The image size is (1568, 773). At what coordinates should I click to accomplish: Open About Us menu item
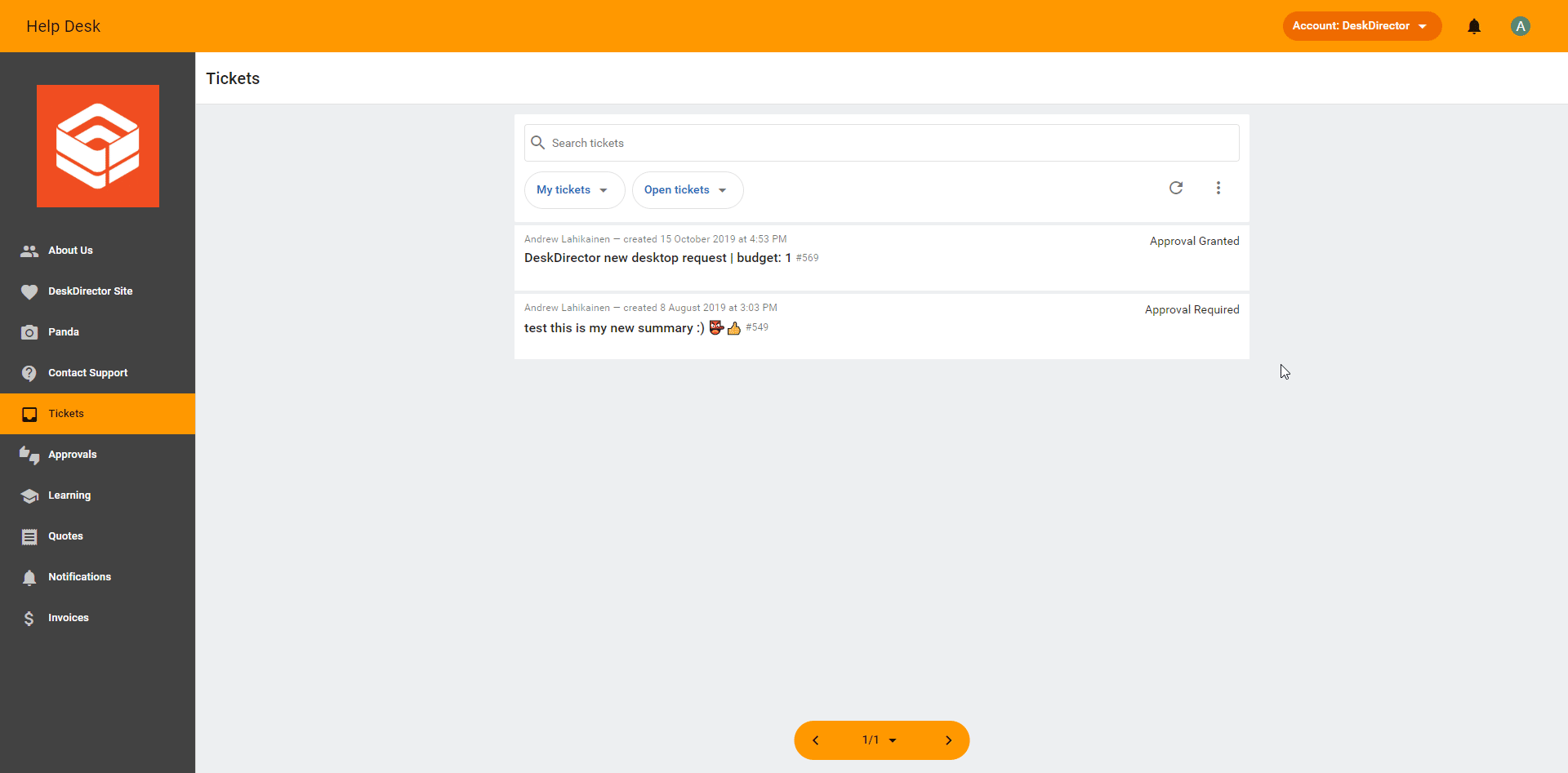click(98, 251)
